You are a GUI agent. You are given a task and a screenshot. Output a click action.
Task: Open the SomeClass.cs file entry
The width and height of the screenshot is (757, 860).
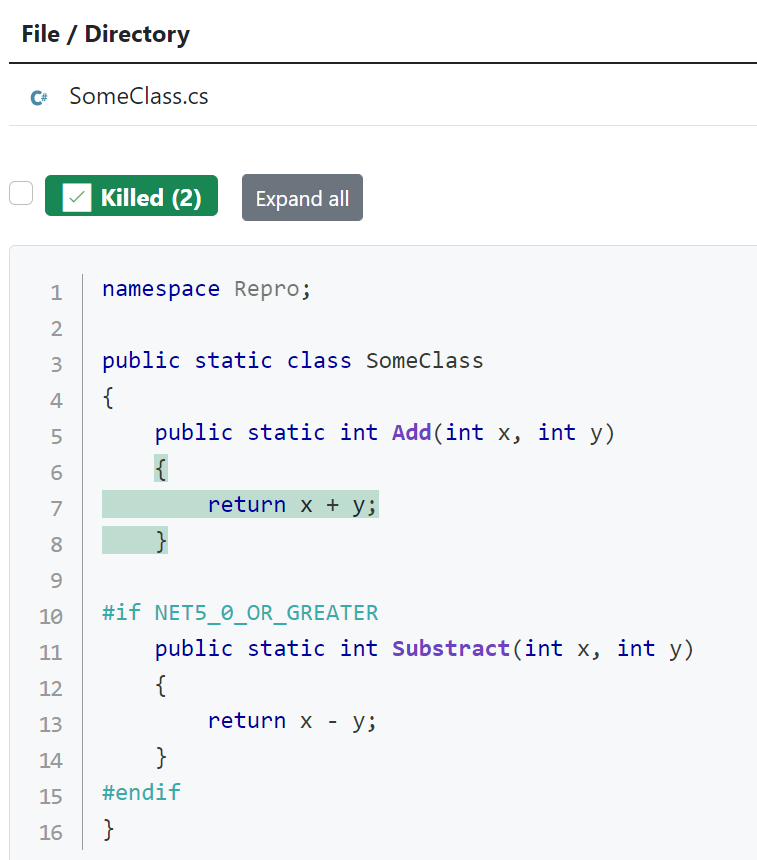pos(139,96)
